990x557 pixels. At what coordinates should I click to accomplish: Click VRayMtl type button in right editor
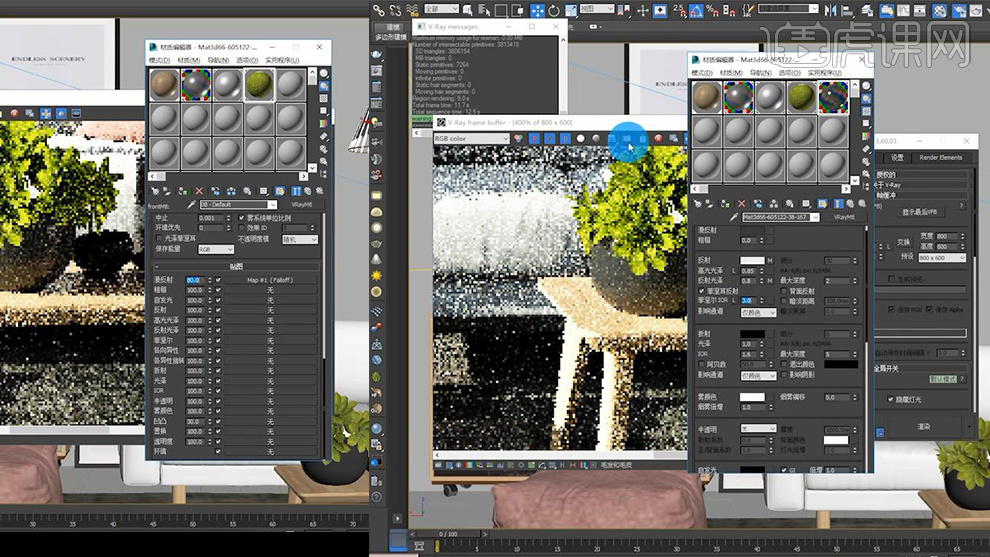845,217
